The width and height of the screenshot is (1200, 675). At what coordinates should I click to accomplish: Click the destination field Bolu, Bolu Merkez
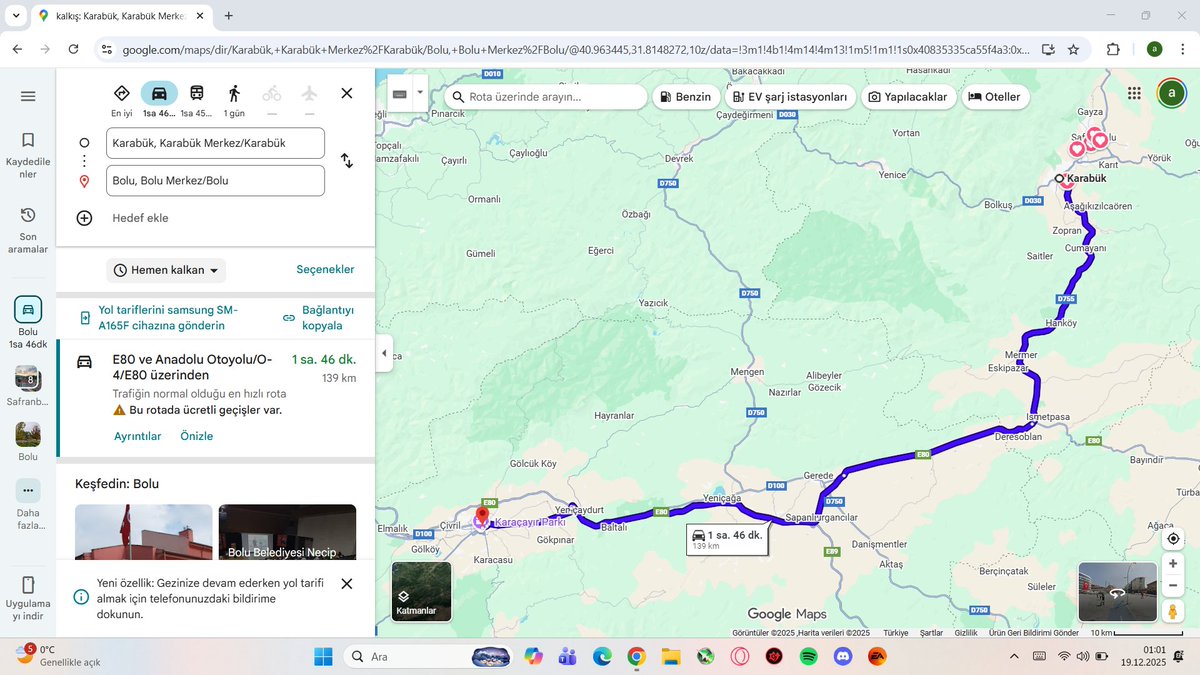[215, 180]
